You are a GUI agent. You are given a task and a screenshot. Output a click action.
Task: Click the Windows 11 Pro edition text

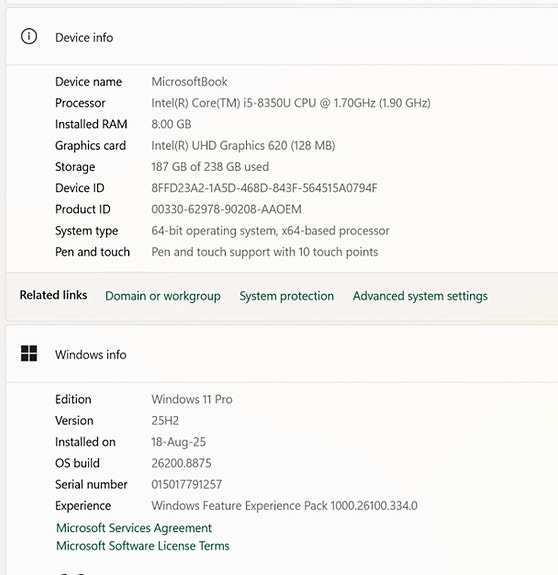192,399
